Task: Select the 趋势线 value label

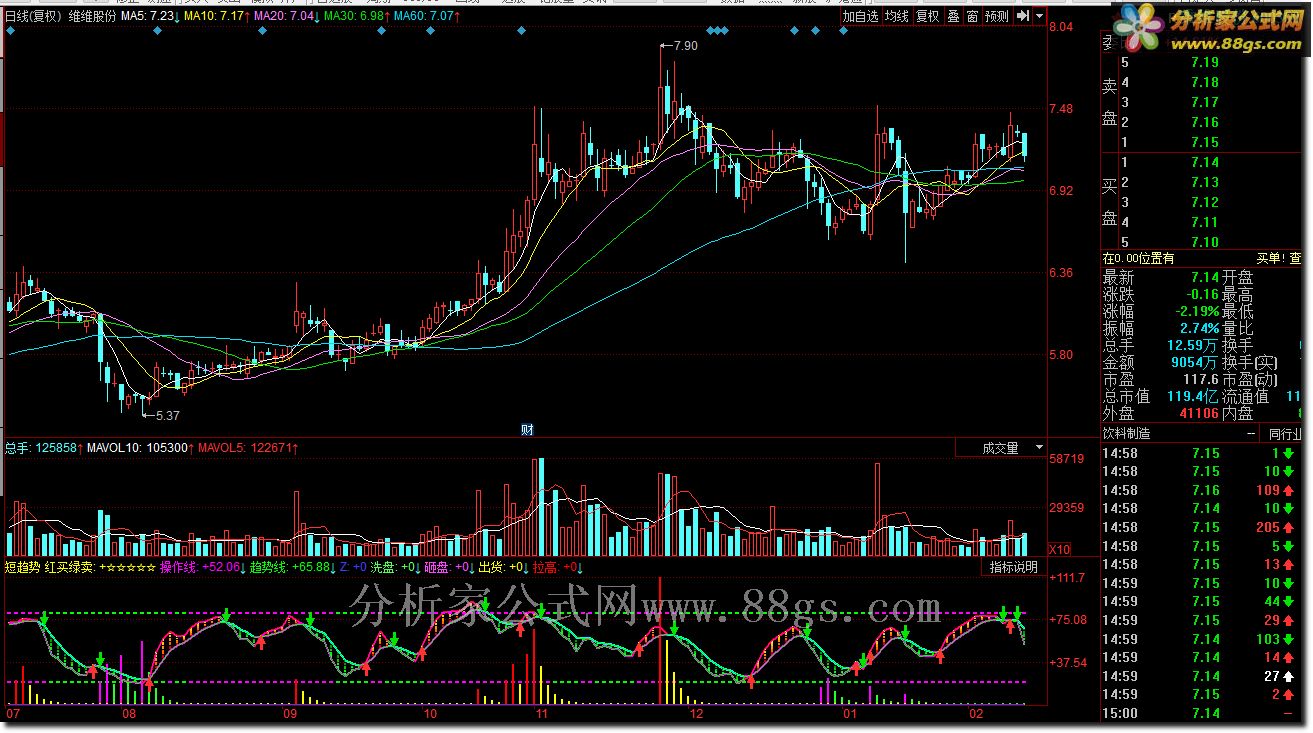Action: coord(292,567)
